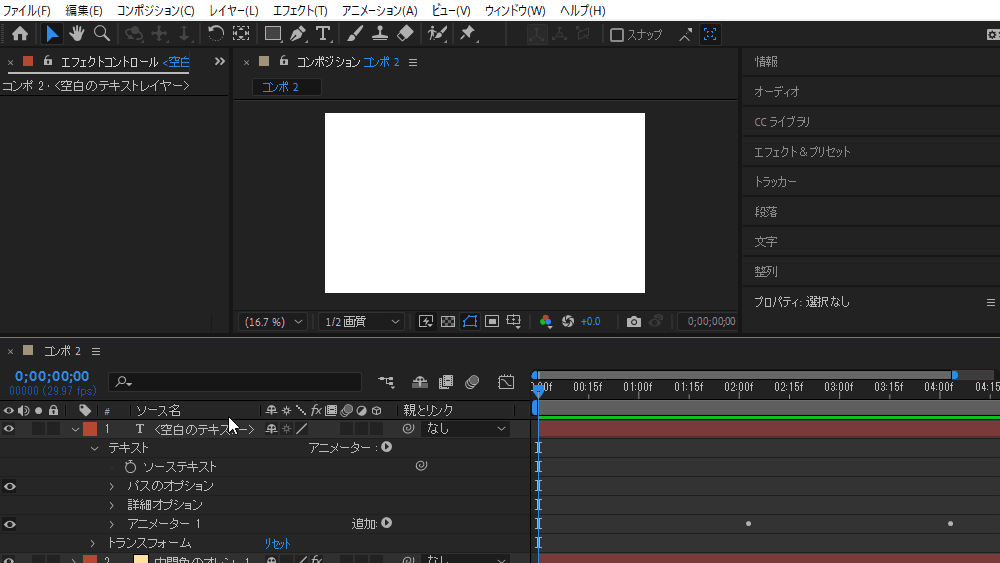Hide layer 1 空白のテキスト with eye icon
This screenshot has height=563, width=1000.
[x=9, y=428]
